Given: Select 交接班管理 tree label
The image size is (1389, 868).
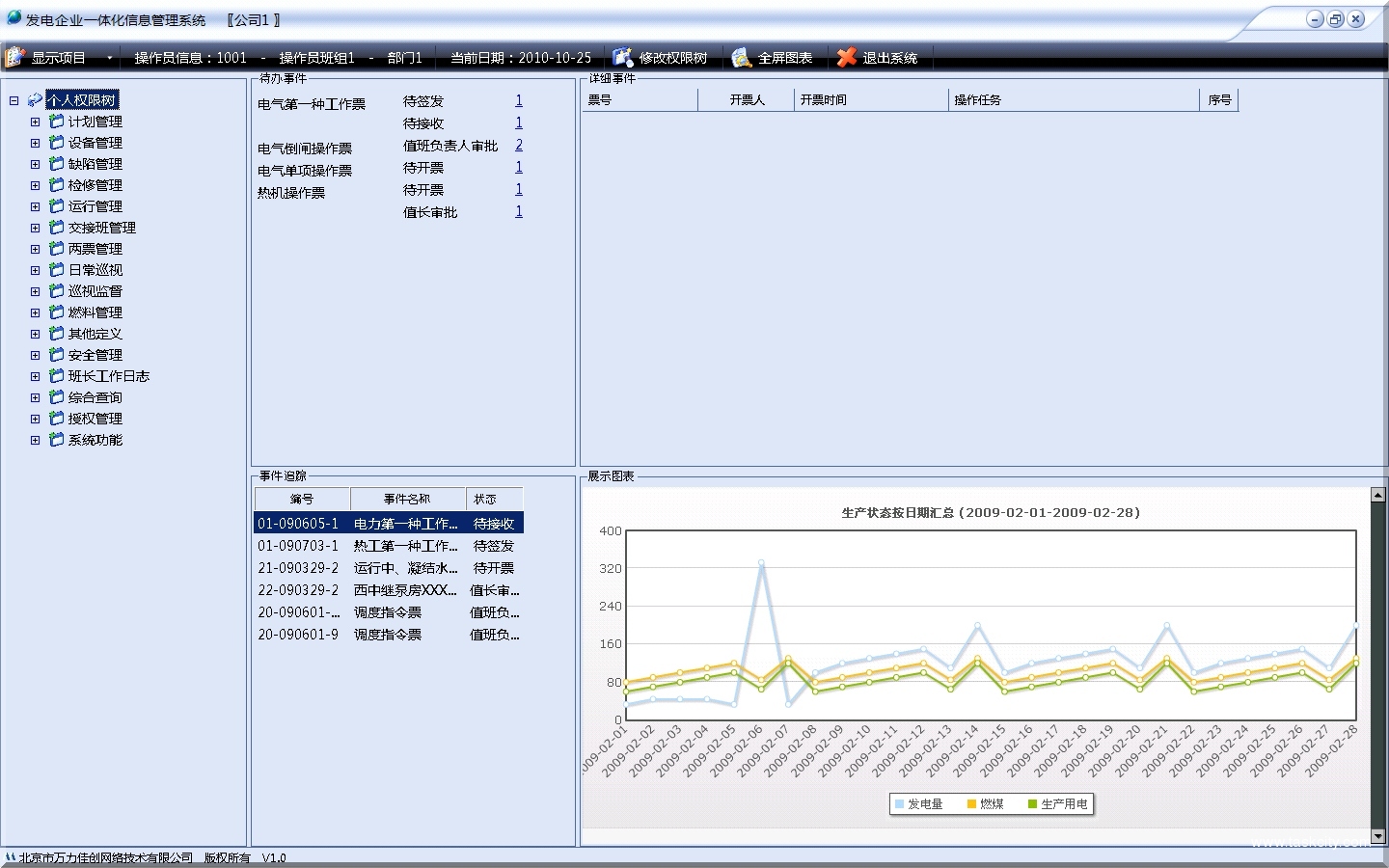Looking at the screenshot, I should coord(102,228).
